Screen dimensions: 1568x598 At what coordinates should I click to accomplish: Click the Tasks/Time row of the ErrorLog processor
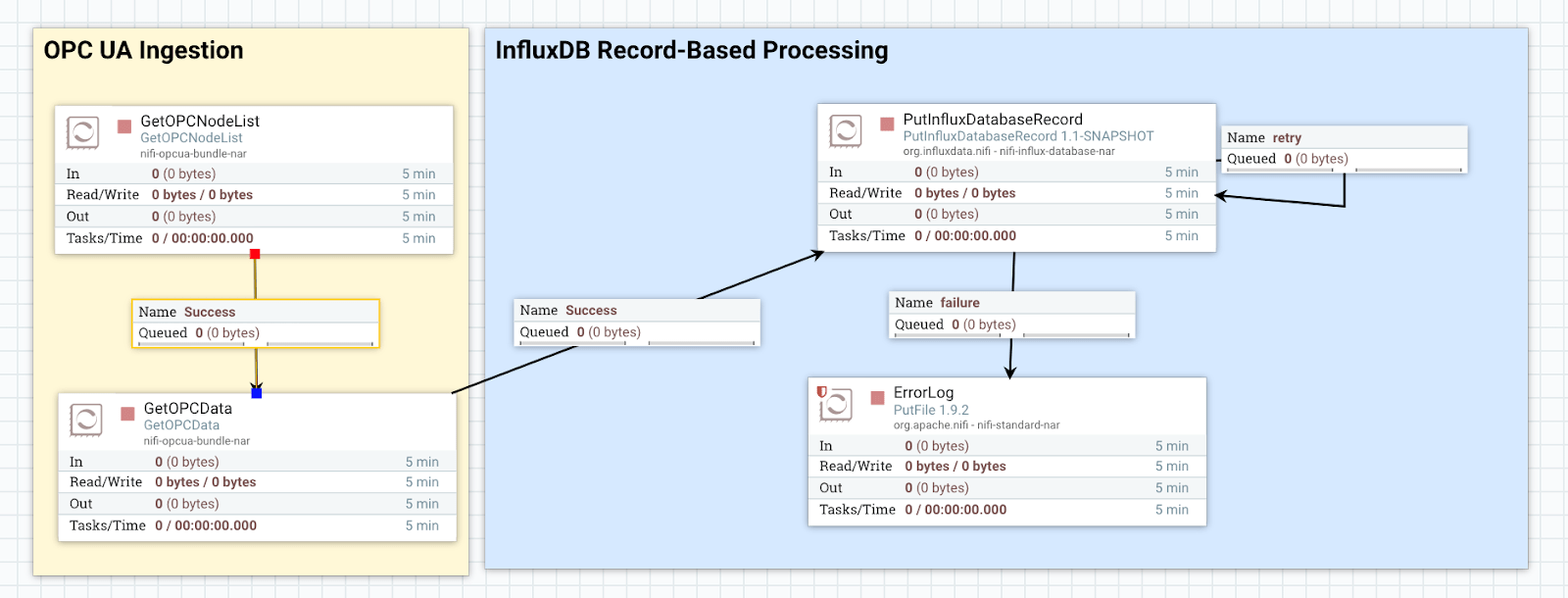(x=1006, y=510)
